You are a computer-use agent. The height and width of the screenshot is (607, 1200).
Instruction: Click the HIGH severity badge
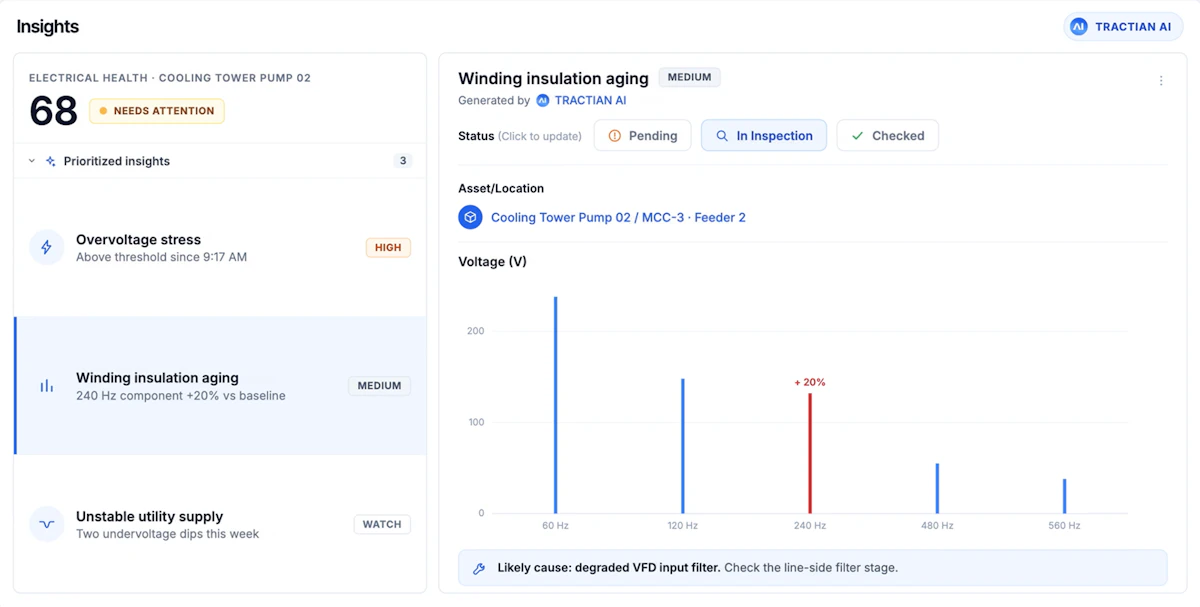point(388,247)
